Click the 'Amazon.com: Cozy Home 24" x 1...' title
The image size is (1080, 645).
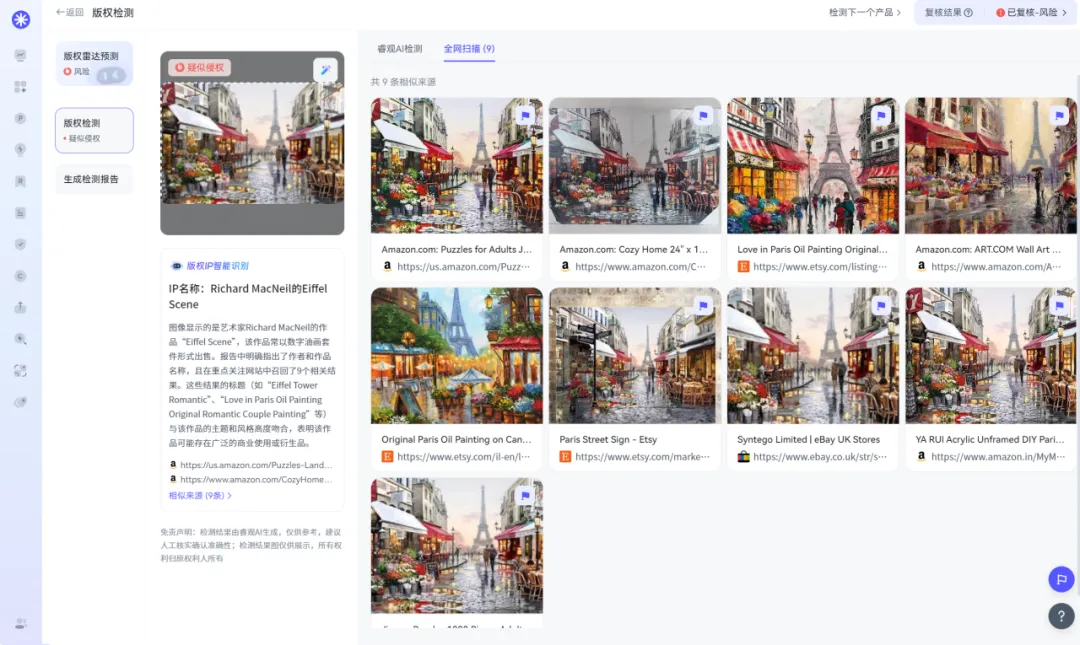[x=634, y=249]
